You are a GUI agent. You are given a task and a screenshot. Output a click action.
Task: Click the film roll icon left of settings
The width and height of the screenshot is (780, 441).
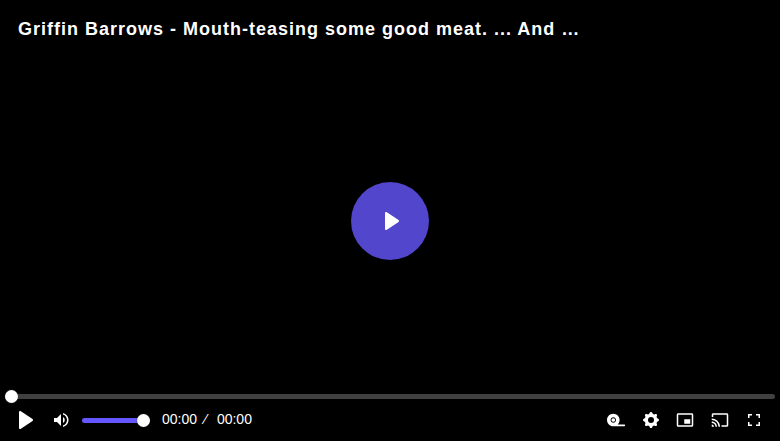pyautogui.click(x=615, y=420)
